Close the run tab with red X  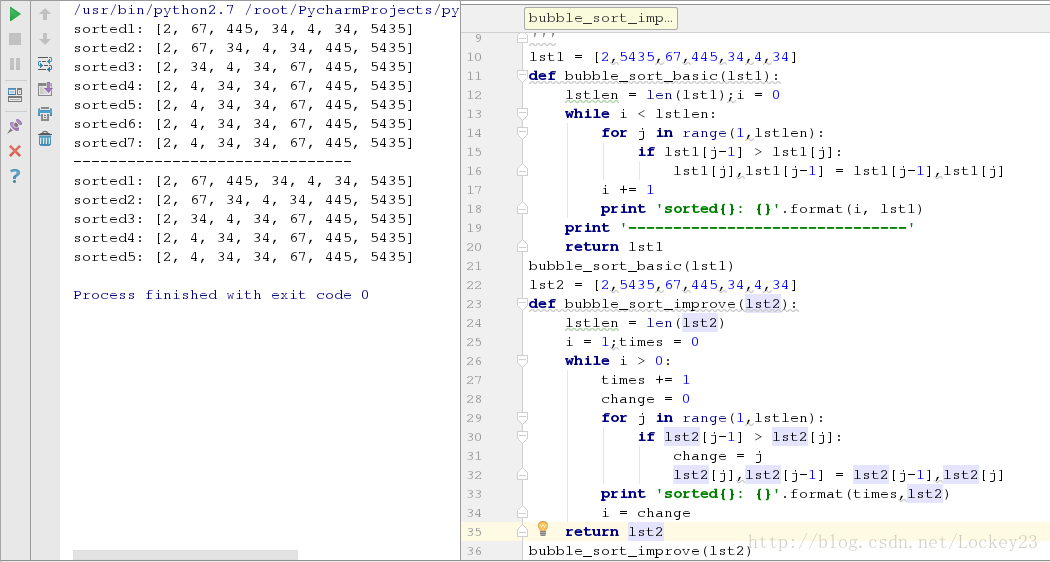pyautogui.click(x=15, y=151)
